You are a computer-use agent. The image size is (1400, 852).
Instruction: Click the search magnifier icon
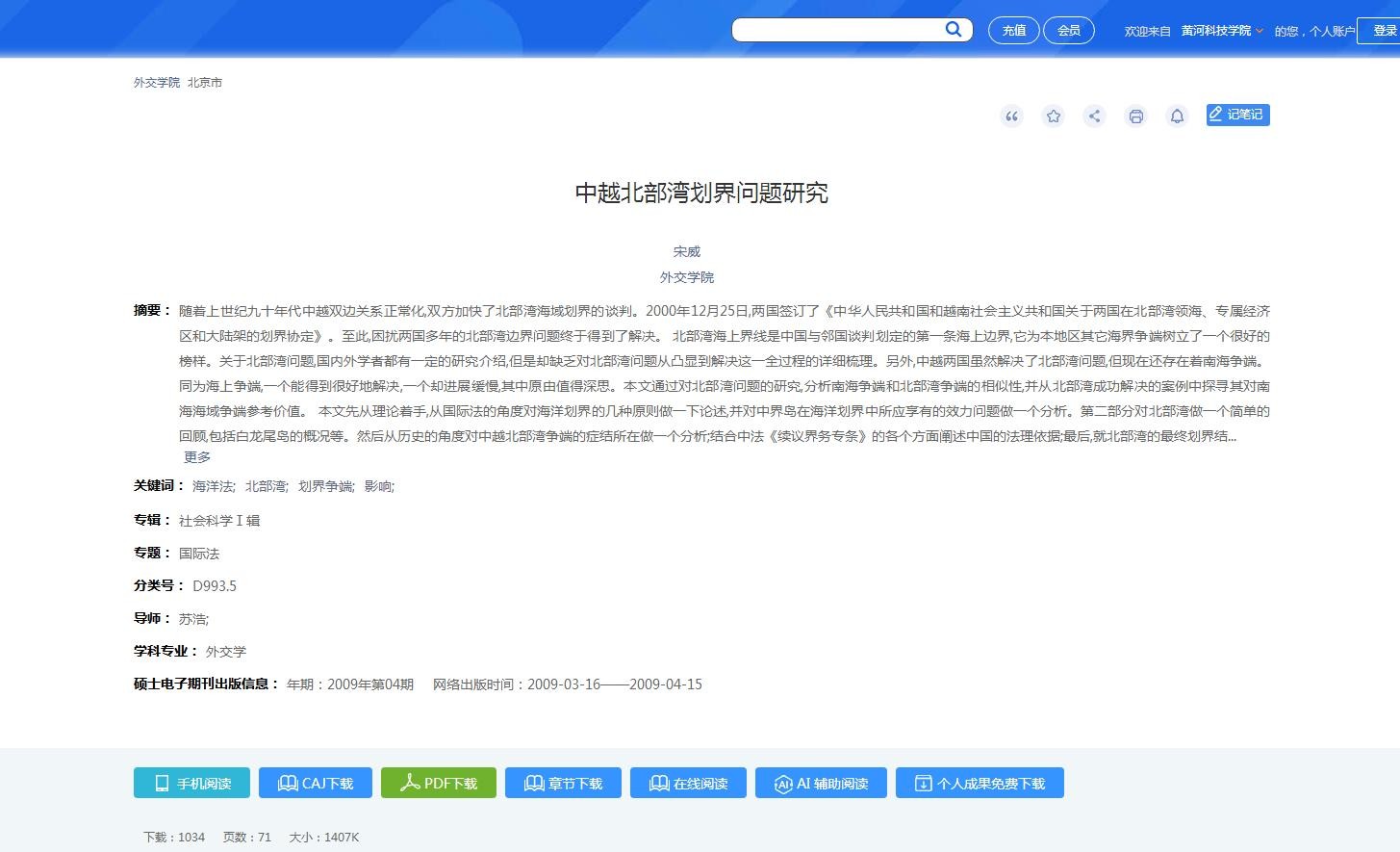point(953,30)
